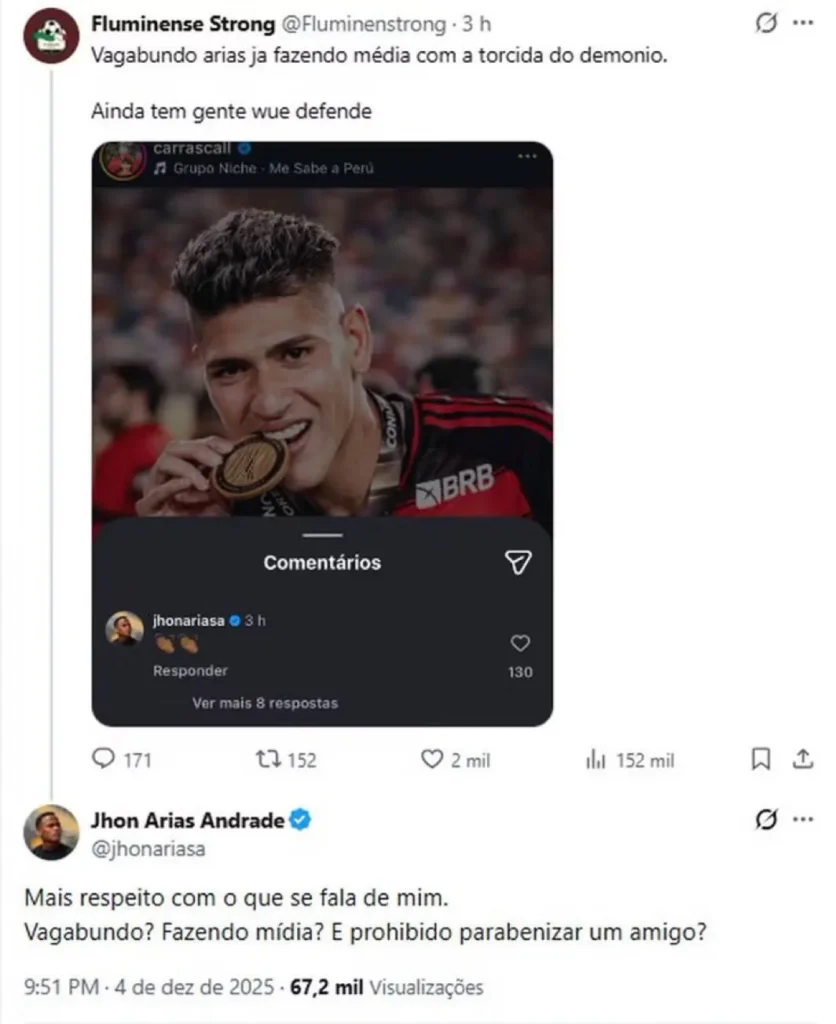
Task: Like the tweet via the heart icon
Action: pos(432,760)
